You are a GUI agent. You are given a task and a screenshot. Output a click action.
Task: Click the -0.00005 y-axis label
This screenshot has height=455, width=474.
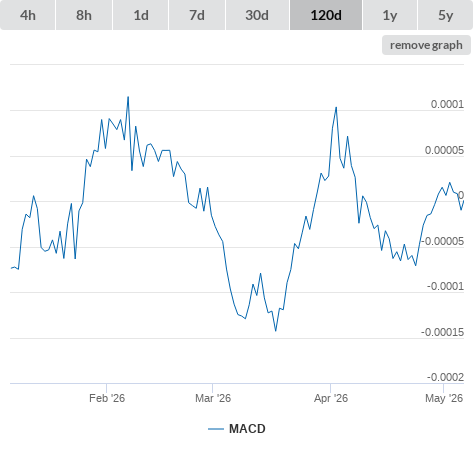coord(442,241)
